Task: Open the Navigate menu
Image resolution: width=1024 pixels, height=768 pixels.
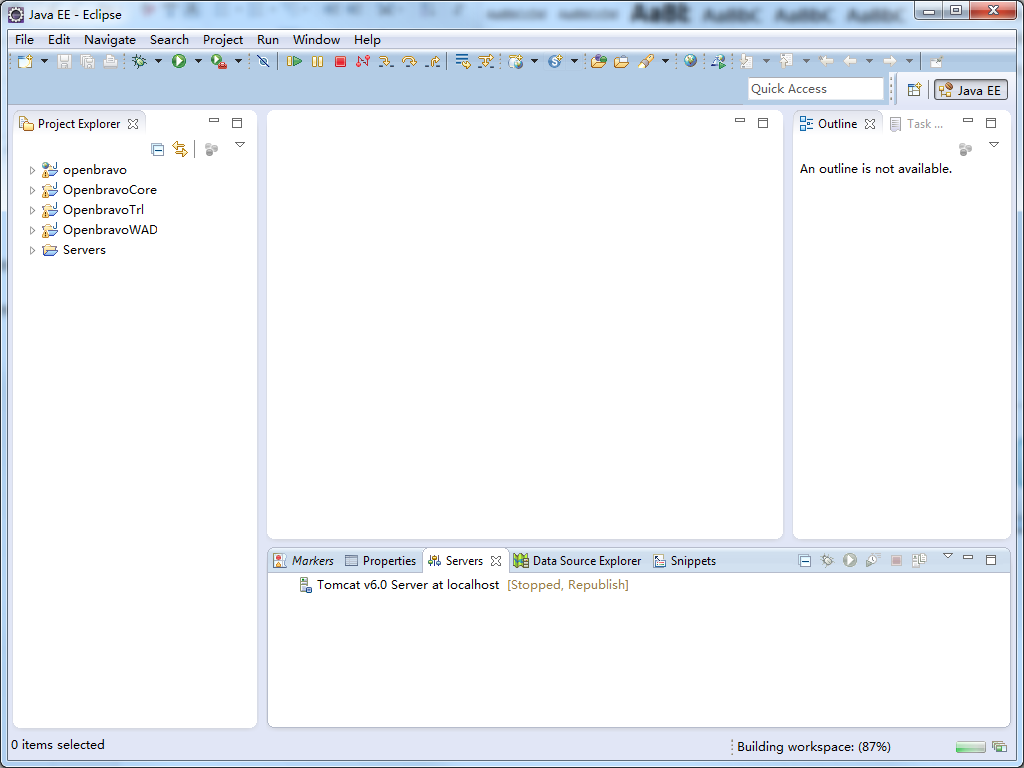Action: click(110, 40)
